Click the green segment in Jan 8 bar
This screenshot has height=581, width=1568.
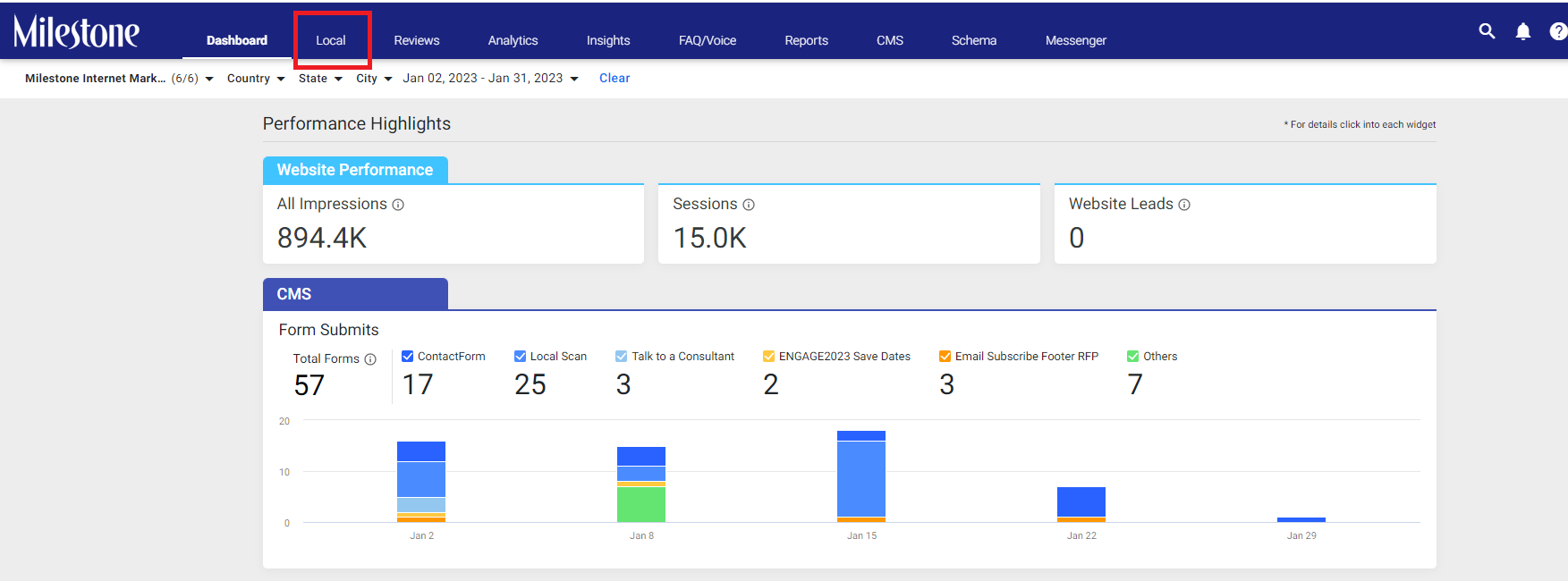641,504
